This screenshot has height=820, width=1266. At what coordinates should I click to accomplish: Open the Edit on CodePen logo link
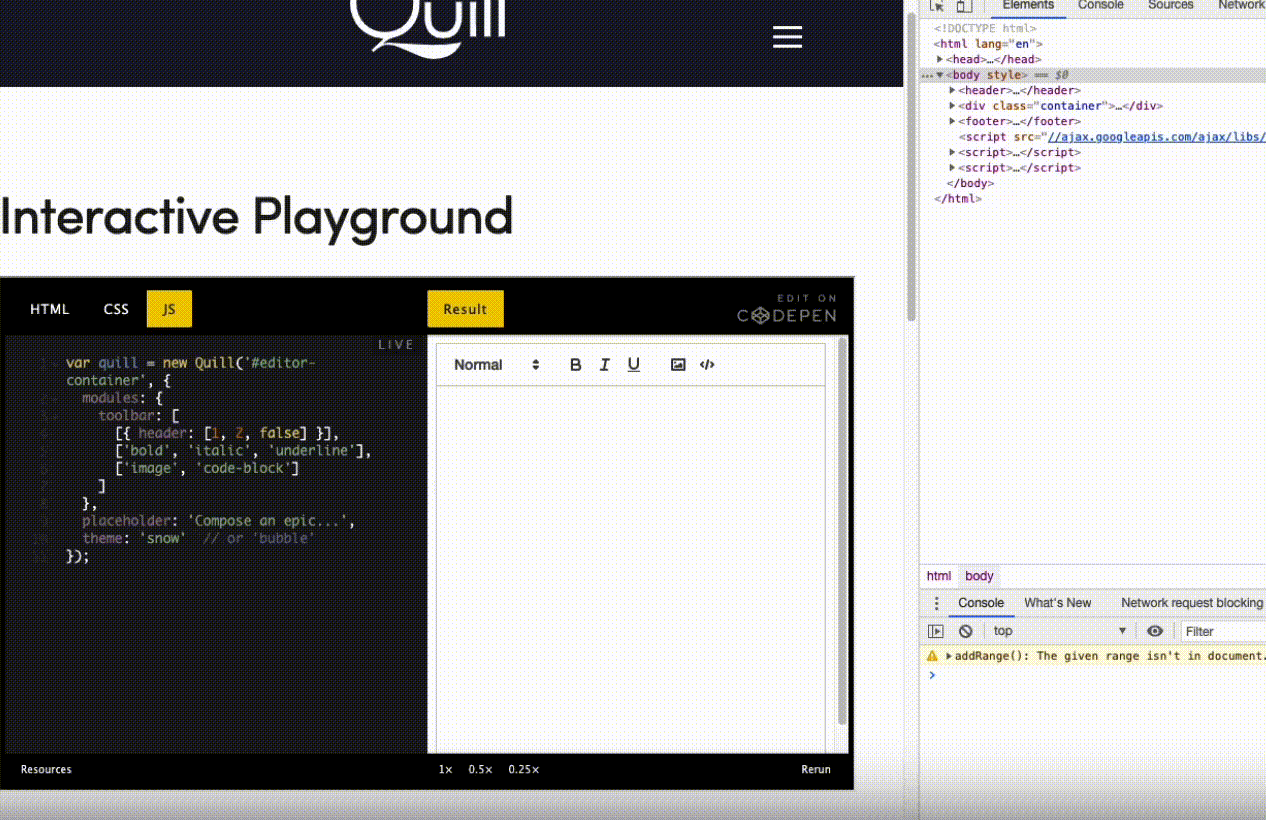tap(787, 309)
